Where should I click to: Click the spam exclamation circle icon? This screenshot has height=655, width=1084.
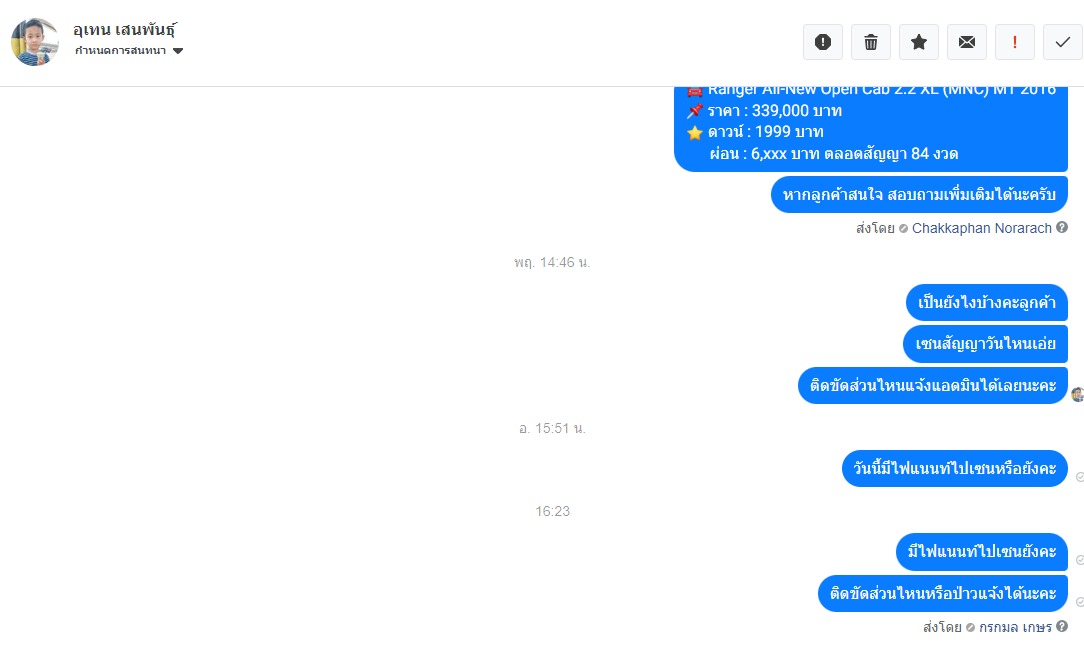tap(823, 42)
